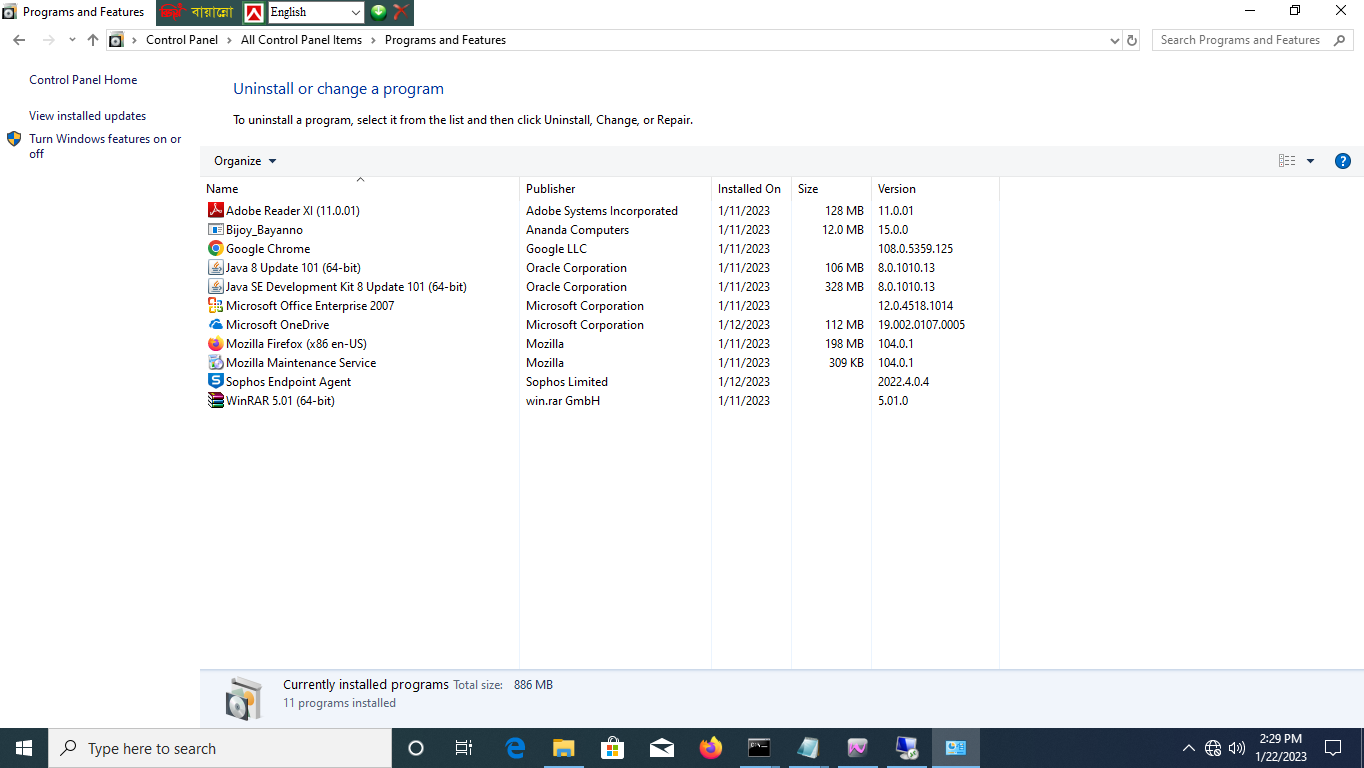
Task: Expand chevron after All Control Panel Items
Action: [373, 40]
